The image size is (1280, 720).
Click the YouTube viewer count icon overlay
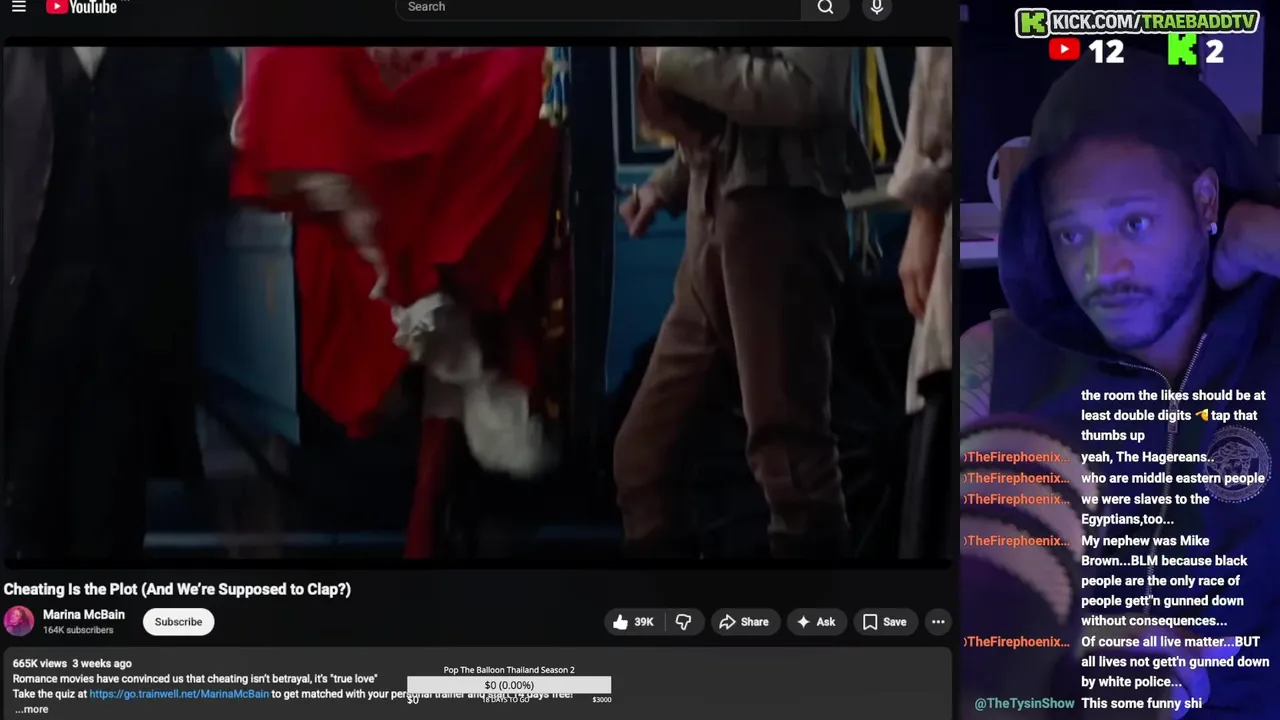[x=1064, y=50]
